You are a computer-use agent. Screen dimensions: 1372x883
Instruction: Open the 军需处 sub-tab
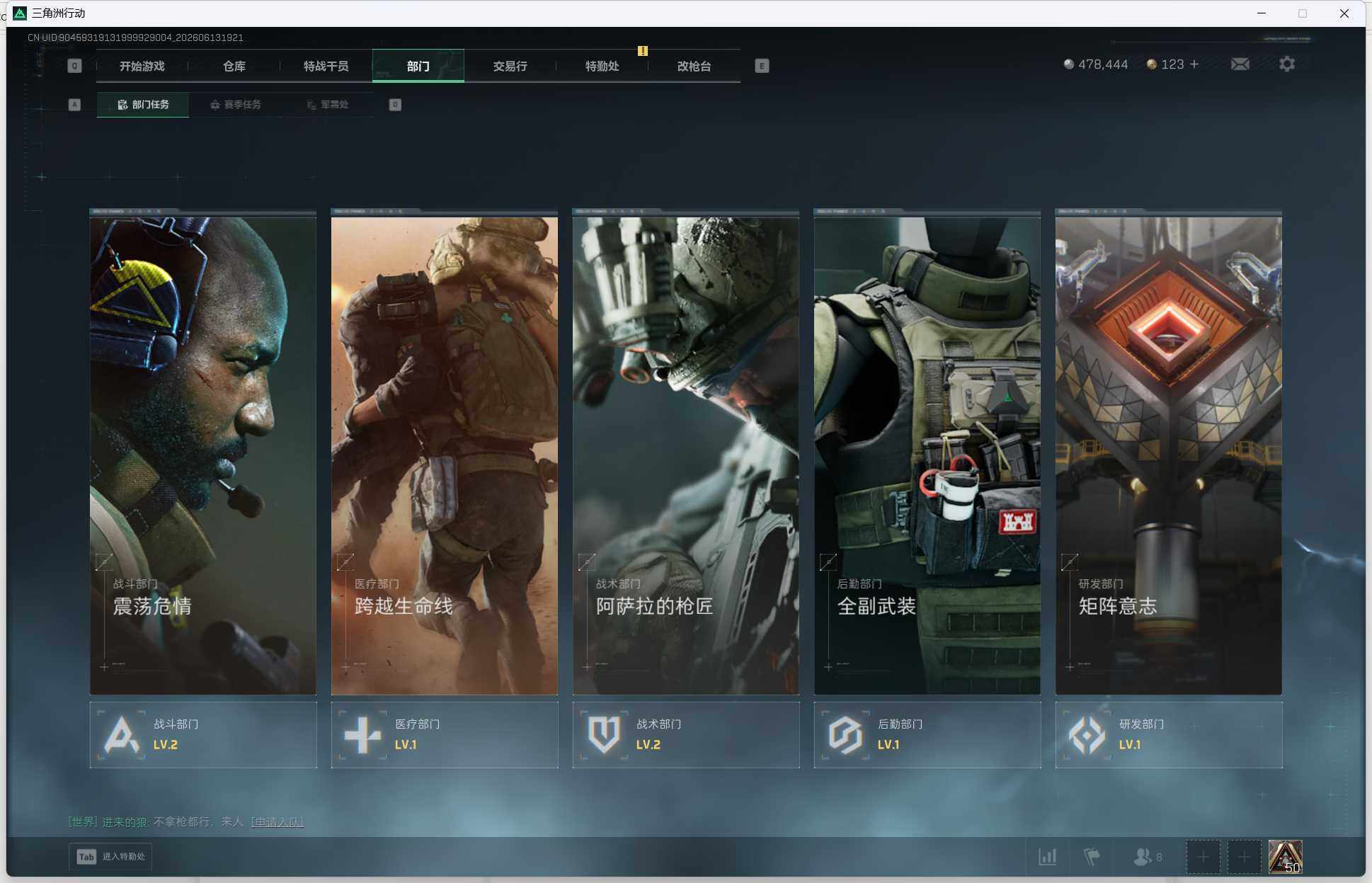pos(327,105)
